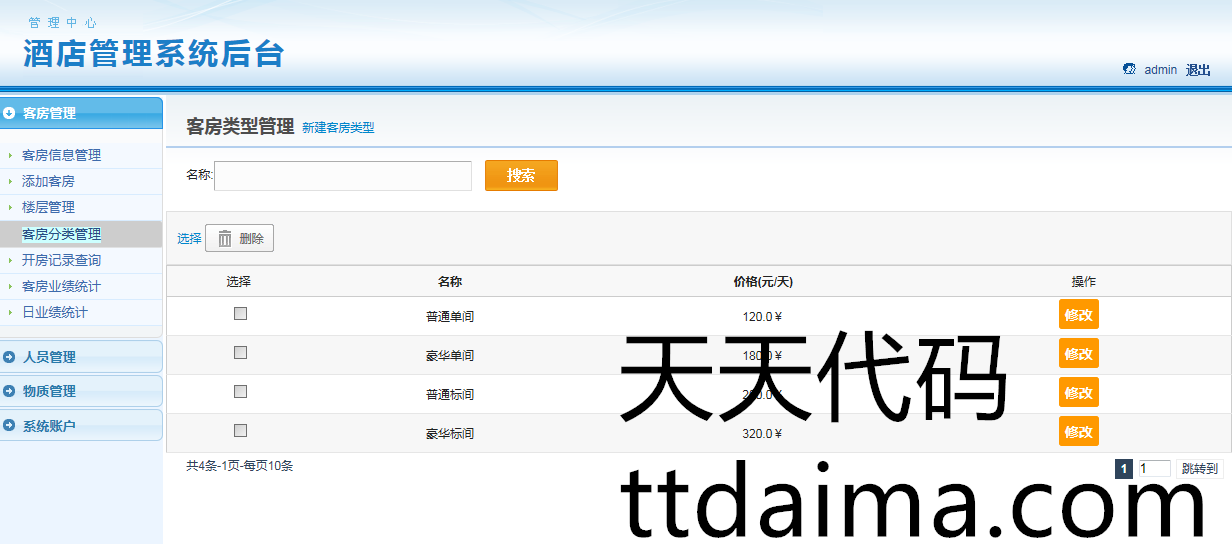Select the 豪华单间 row checkbox

[240, 353]
